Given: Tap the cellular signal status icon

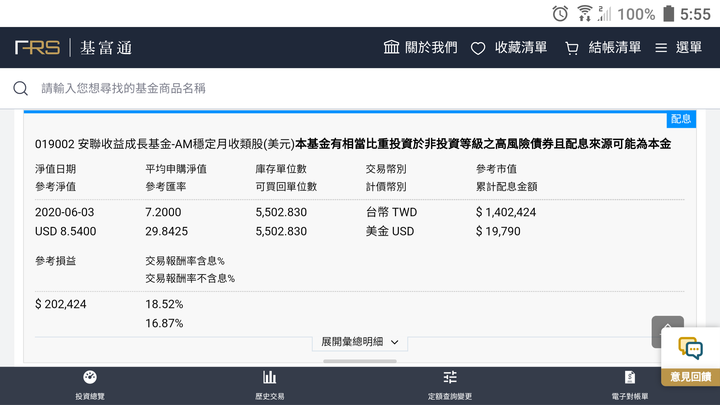Looking at the screenshot, I should [x=604, y=14].
